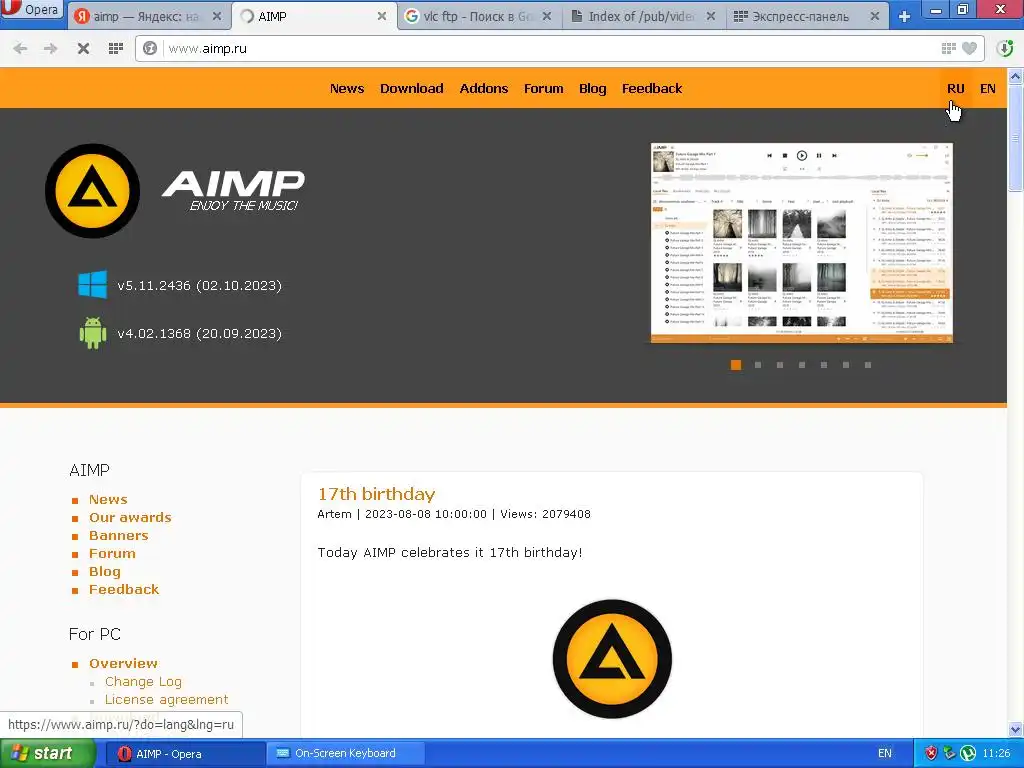Switch site language to EN
The image size is (1024, 768).
[987, 88]
